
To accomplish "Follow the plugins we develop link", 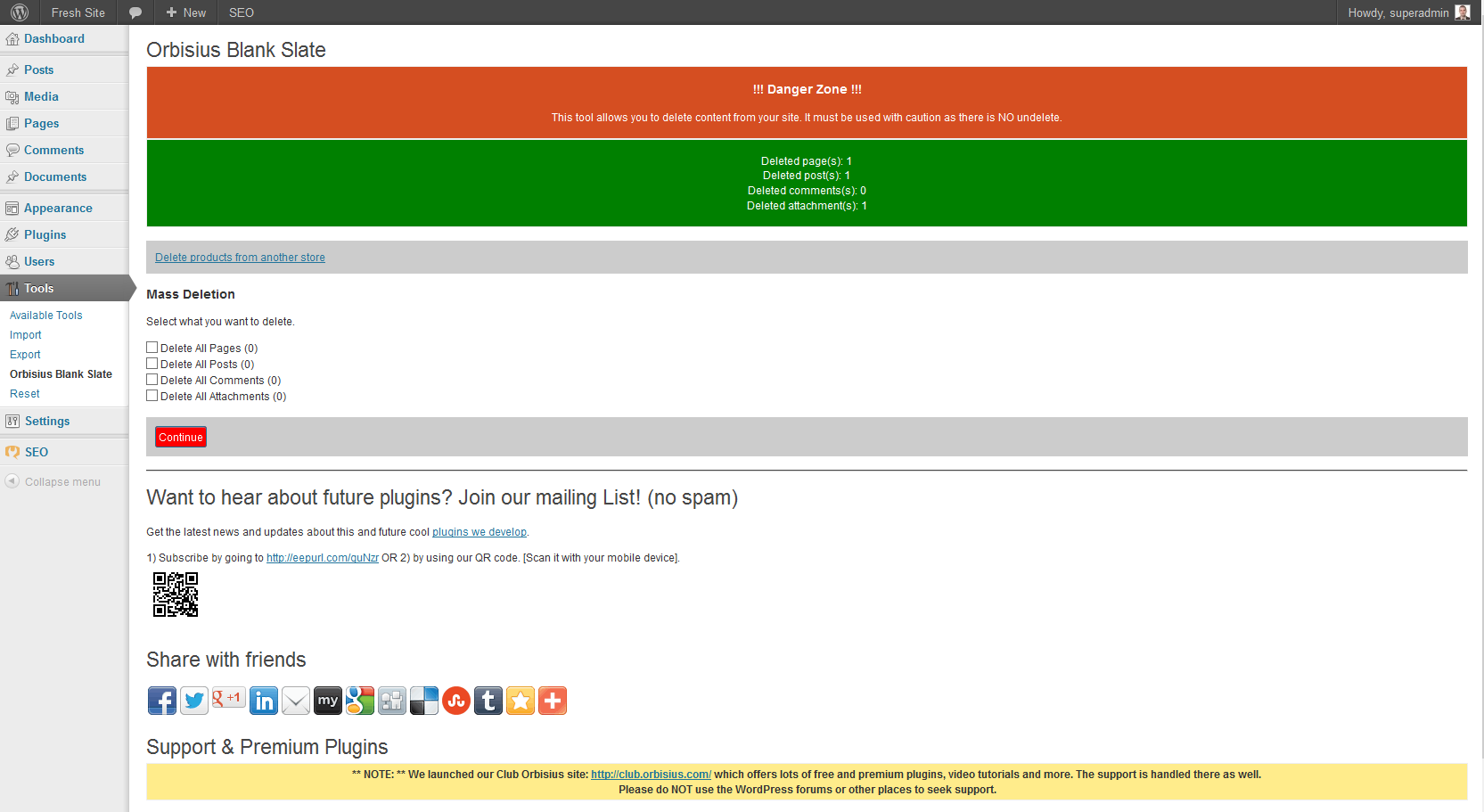I will pos(480,532).
